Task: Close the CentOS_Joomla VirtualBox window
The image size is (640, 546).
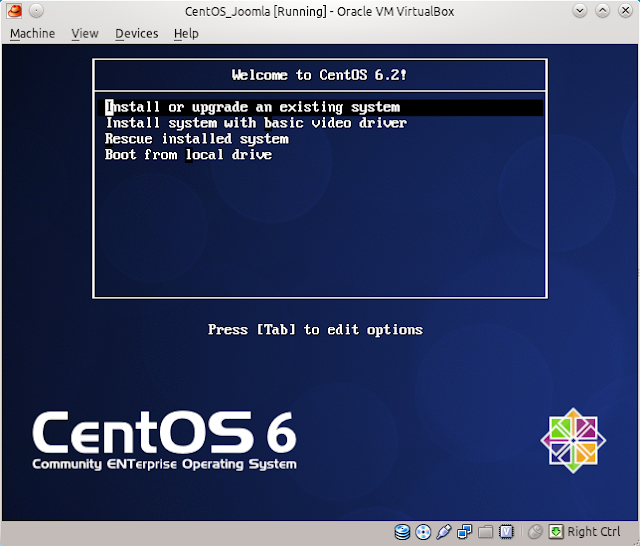Action: pos(625,11)
